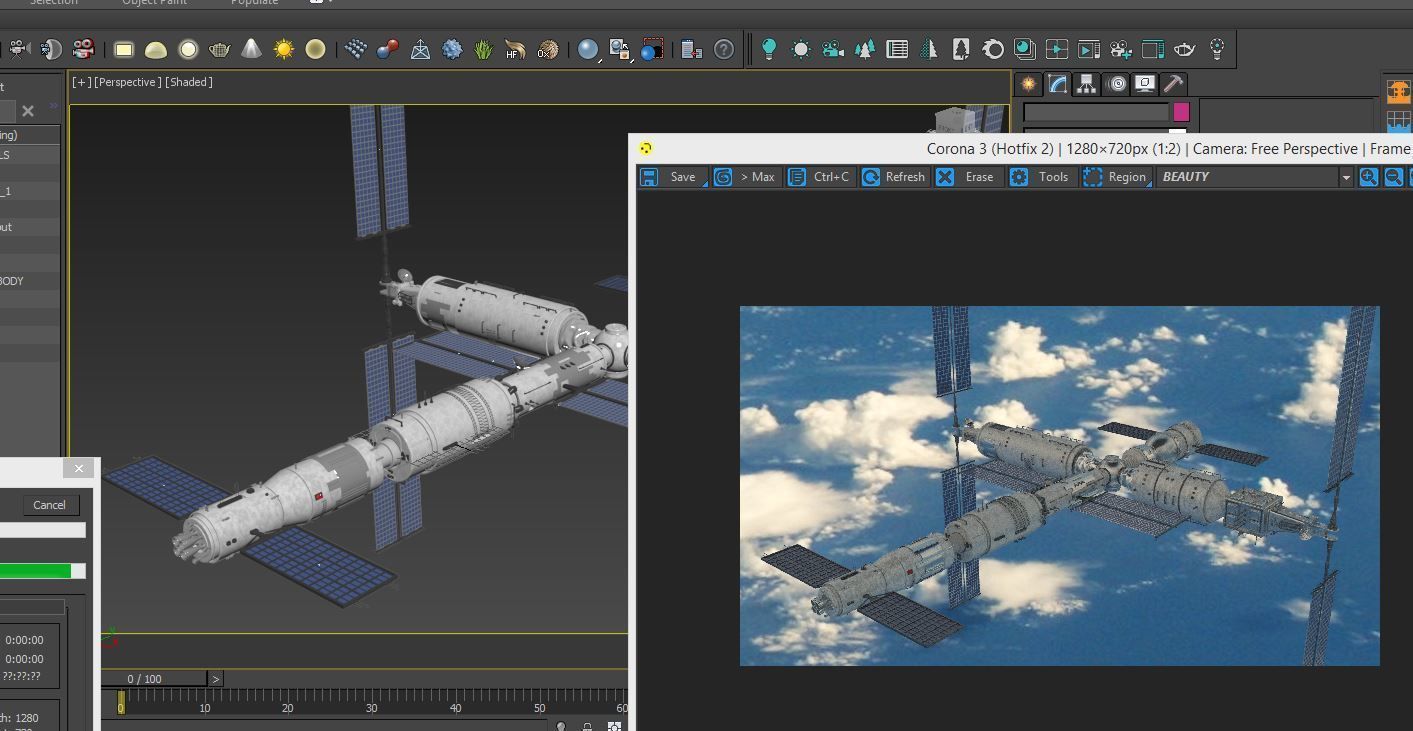Open the Hierarchy panel tab
The width and height of the screenshot is (1413, 731).
[1086, 84]
